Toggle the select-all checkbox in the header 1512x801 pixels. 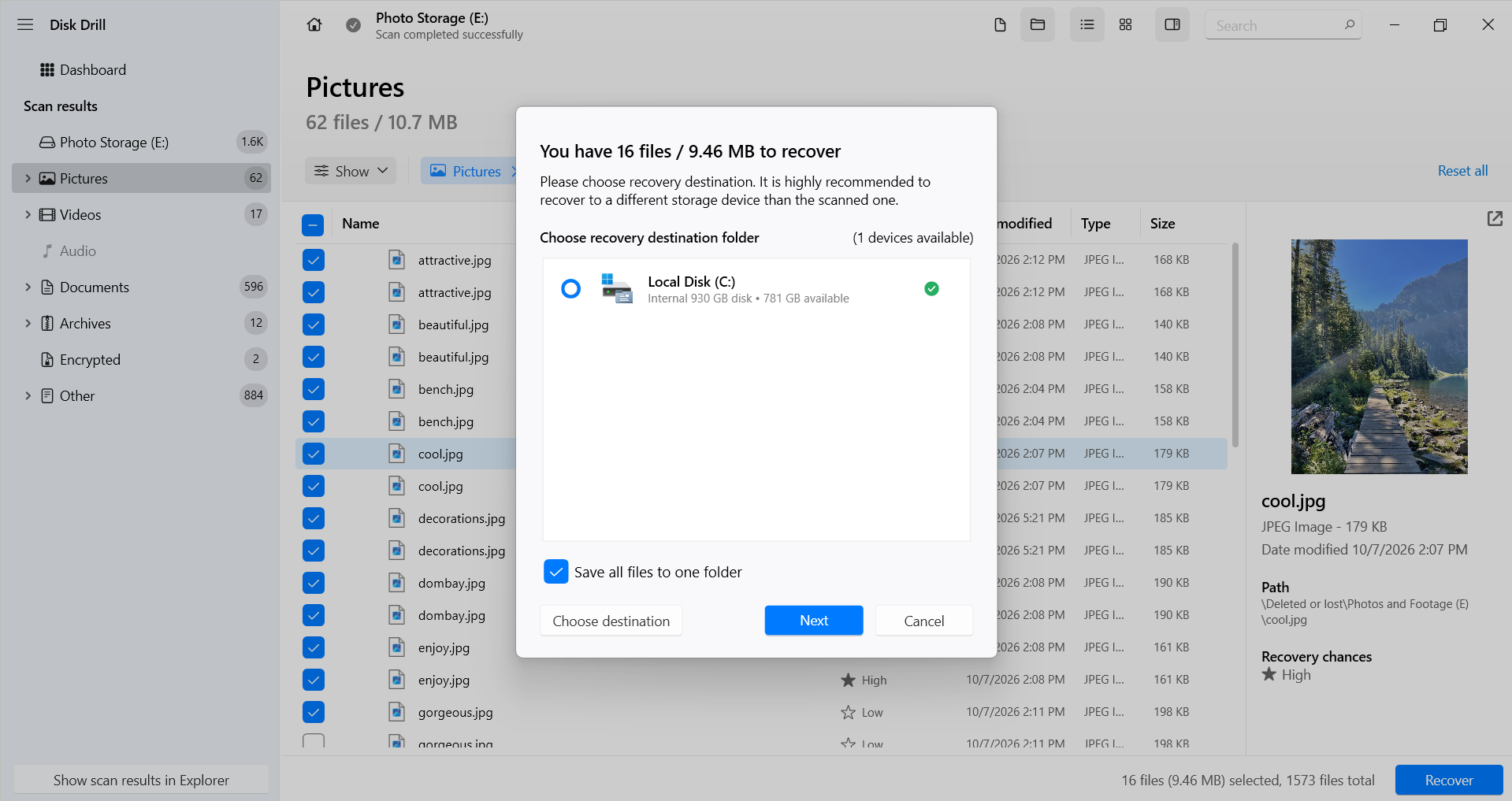click(x=313, y=225)
